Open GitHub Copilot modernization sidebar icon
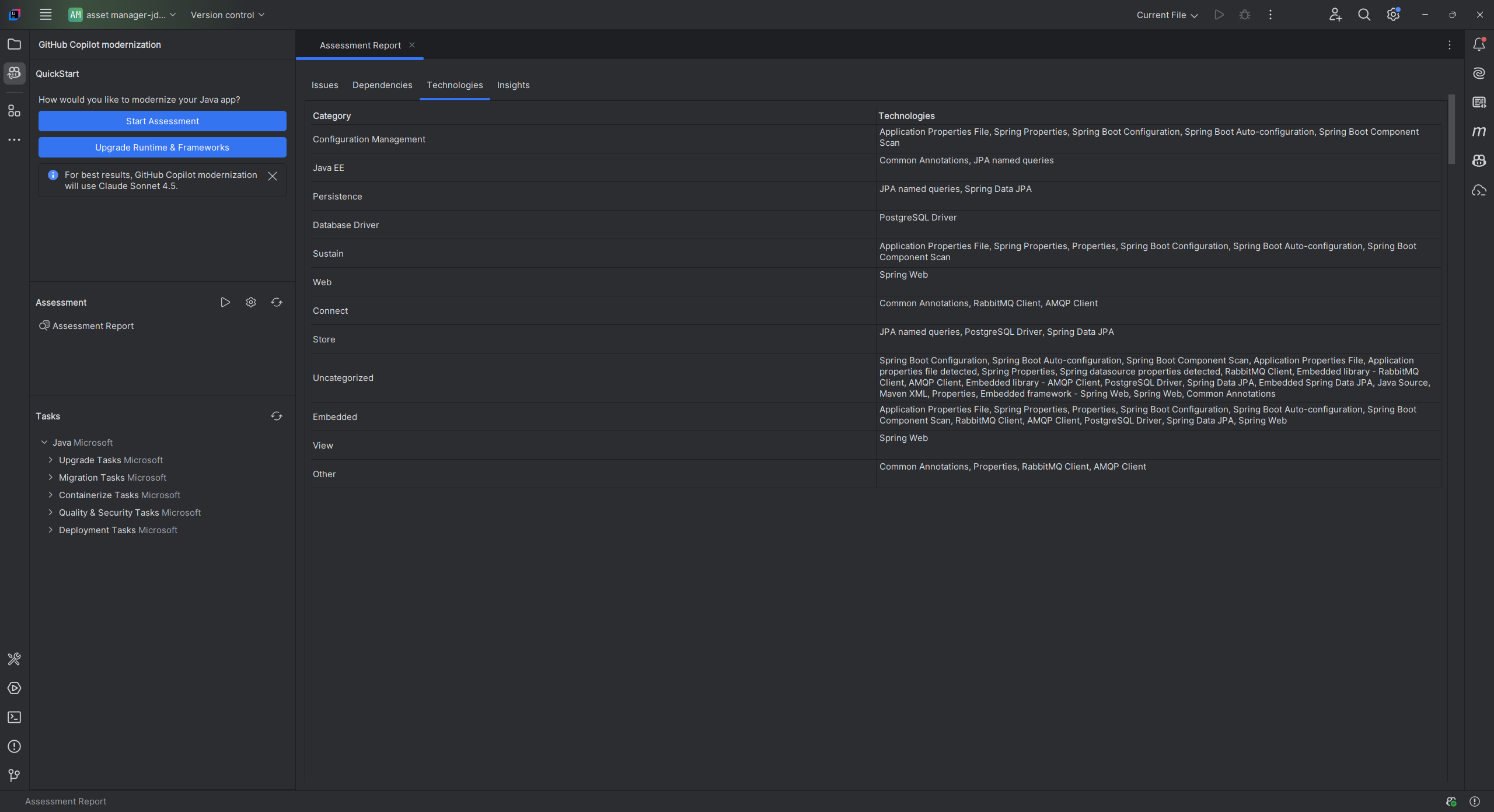 tap(14, 73)
